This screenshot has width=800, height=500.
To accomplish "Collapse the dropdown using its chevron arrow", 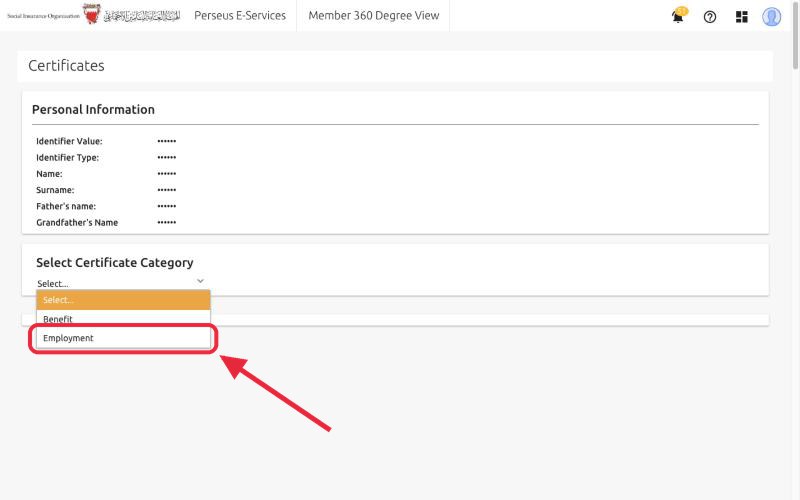I will pyautogui.click(x=200, y=281).
